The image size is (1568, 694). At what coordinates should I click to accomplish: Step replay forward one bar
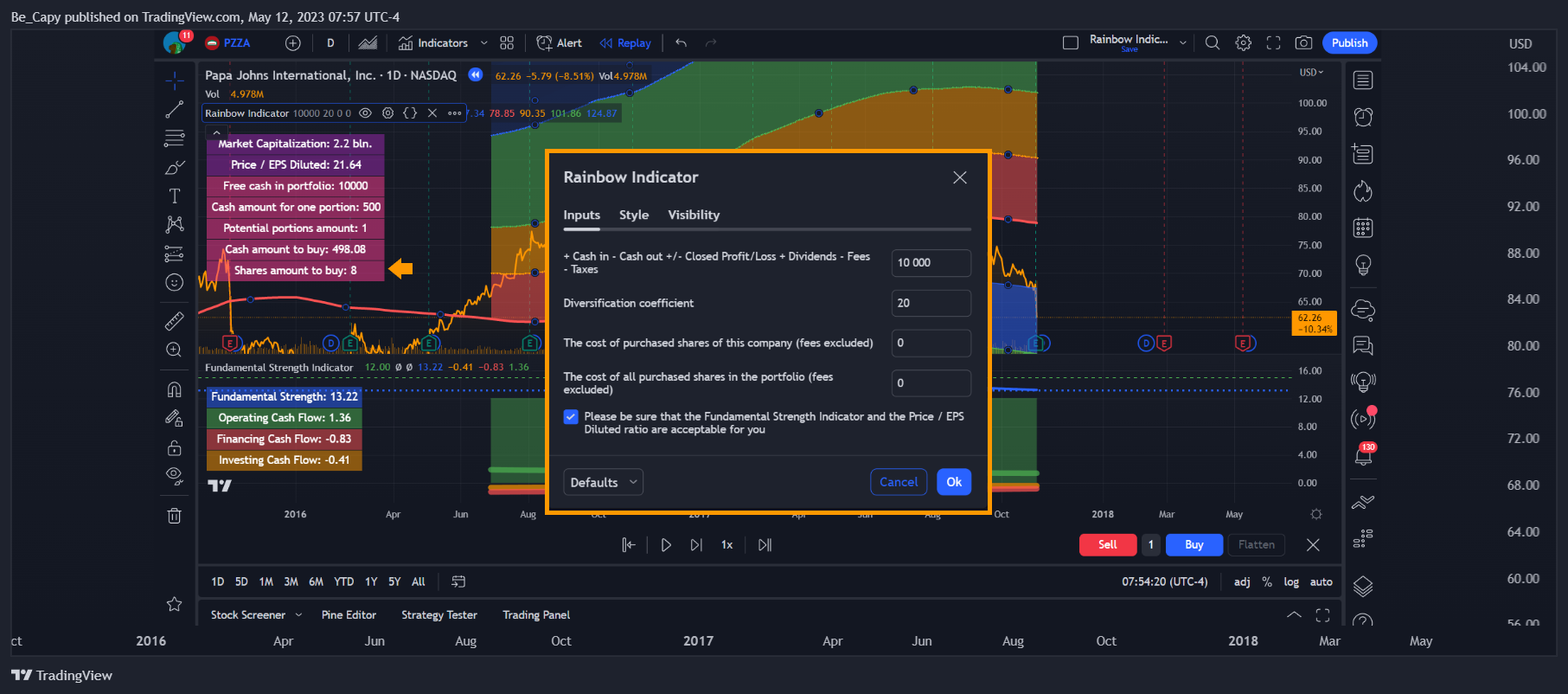pos(696,545)
